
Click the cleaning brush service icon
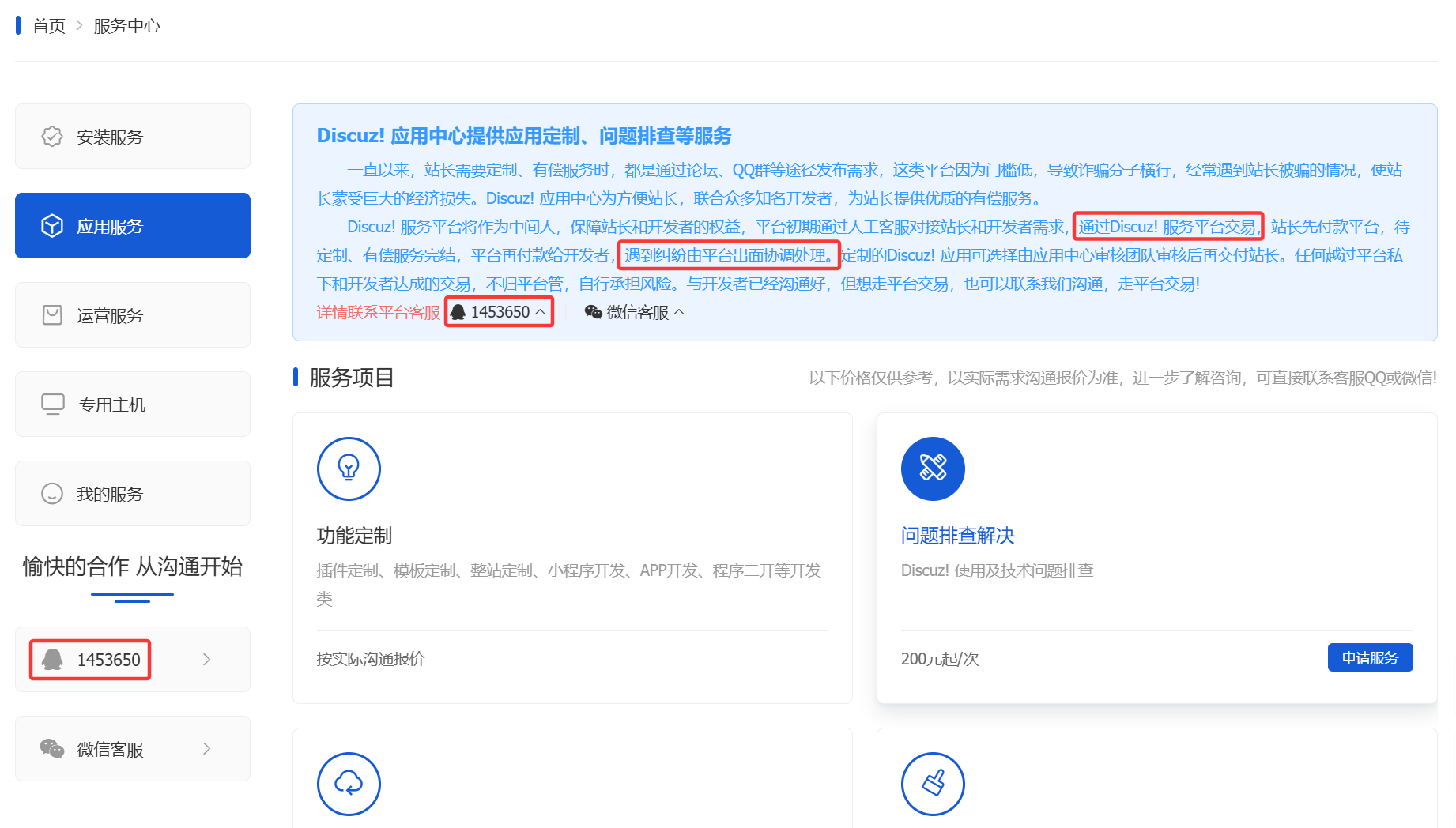click(933, 783)
